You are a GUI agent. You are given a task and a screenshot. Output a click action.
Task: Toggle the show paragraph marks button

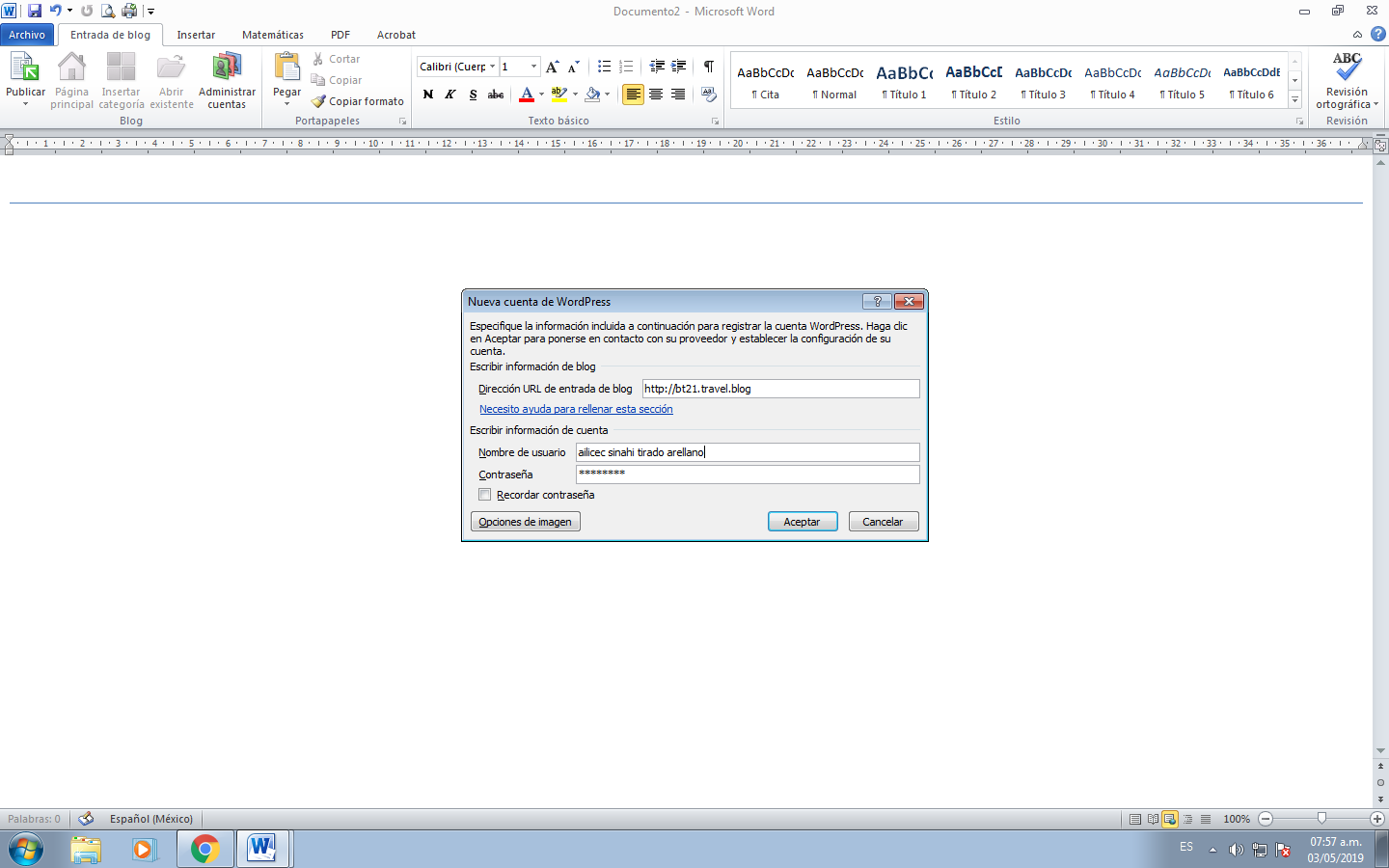point(709,67)
